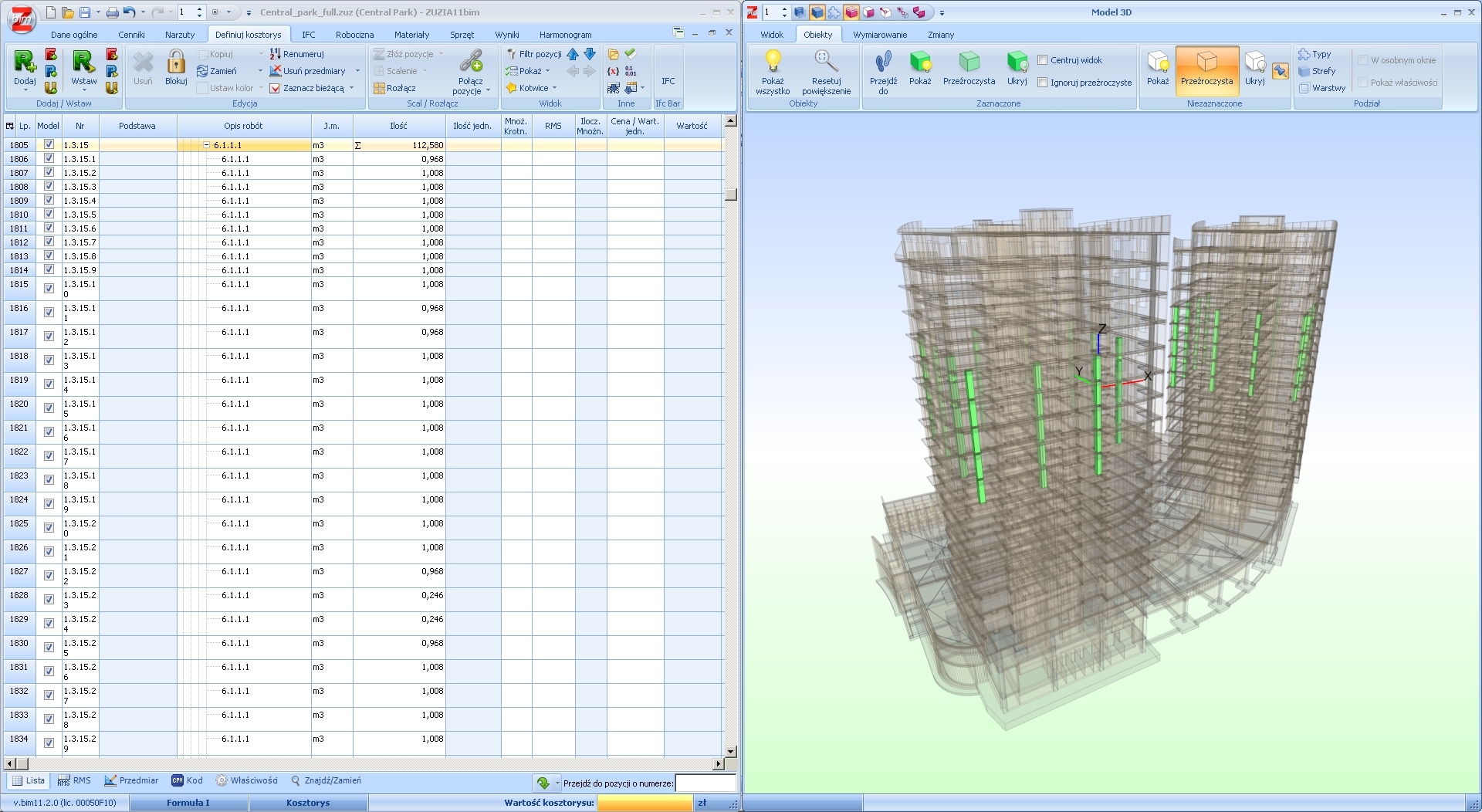
Task: Enable the Centruj widok checkbox
Action: (1043, 60)
